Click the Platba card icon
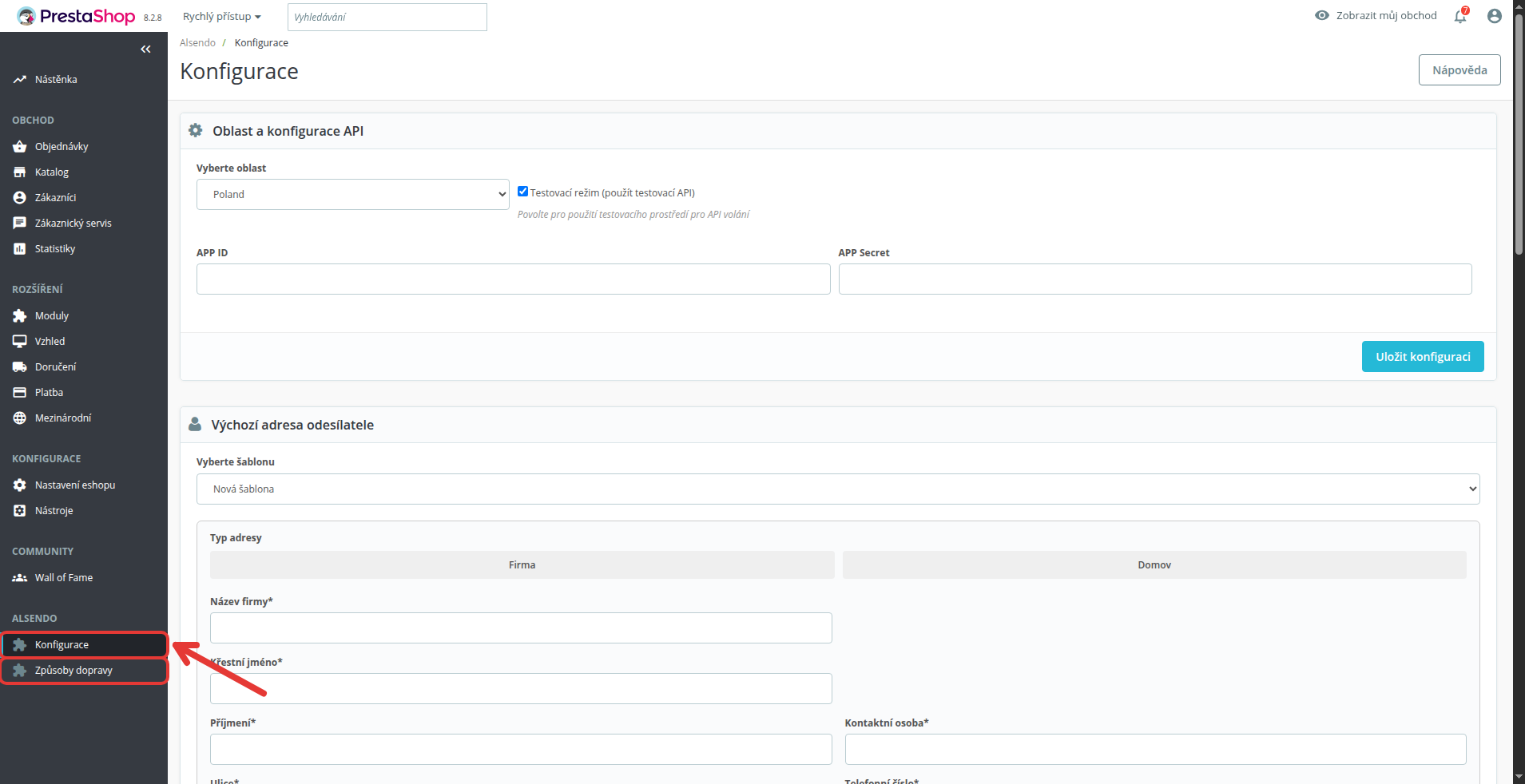1525x784 pixels. click(x=20, y=393)
